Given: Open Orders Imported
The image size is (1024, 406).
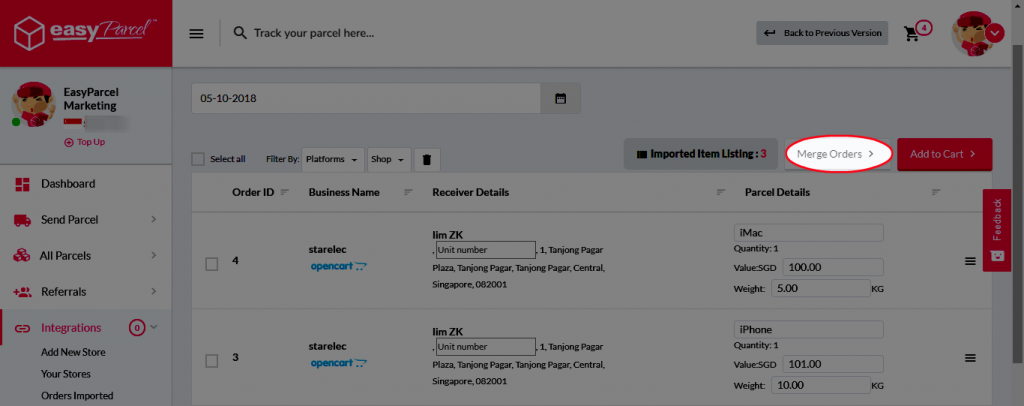Looking at the screenshot, I should [77, 396].
